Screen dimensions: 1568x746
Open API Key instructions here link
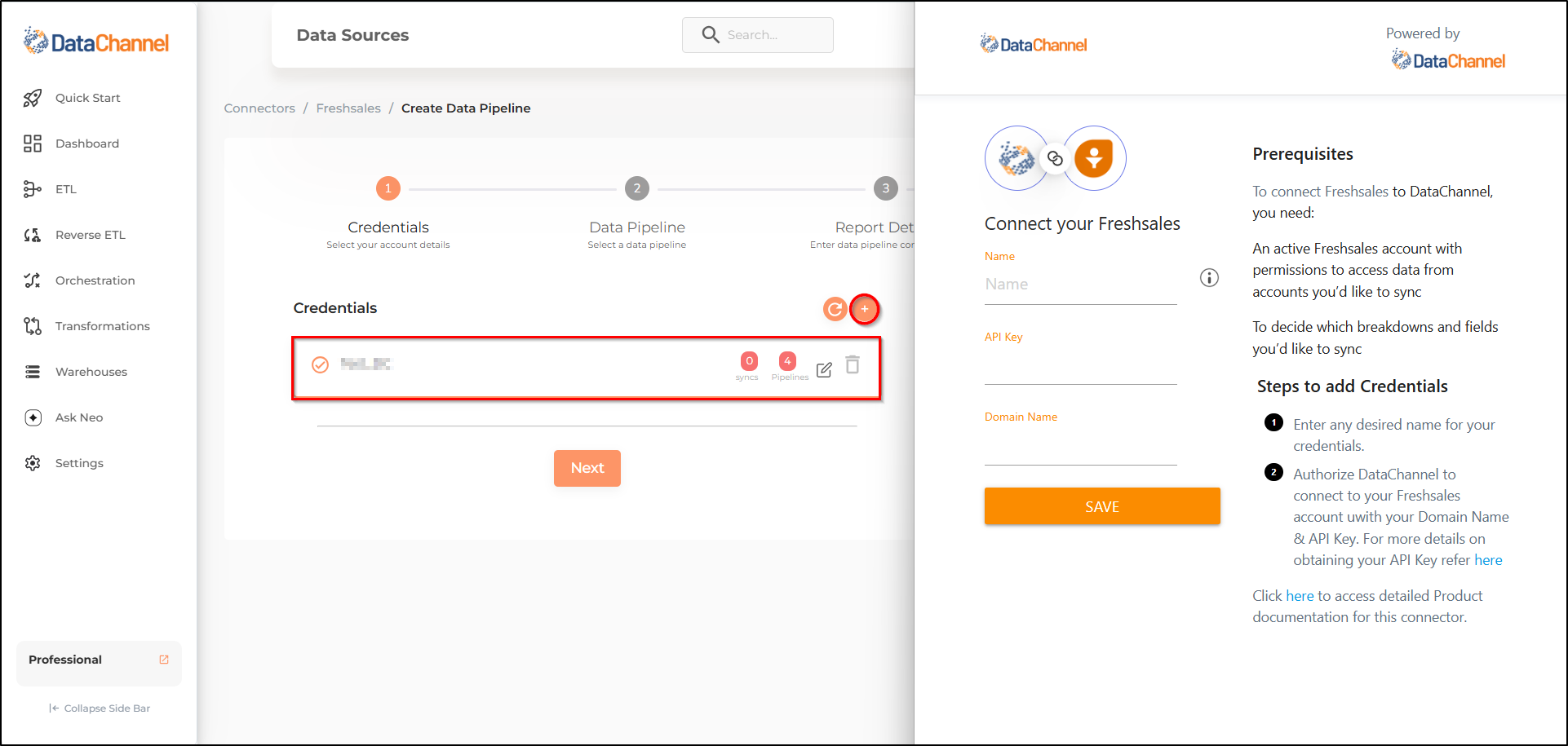1488,560
